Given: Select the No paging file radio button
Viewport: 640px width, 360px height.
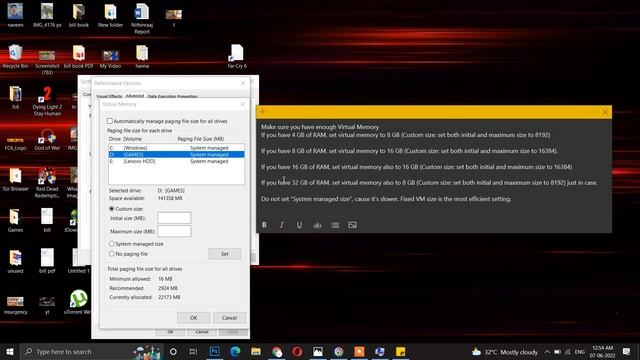Looking at the screenshot, I should [x=111, y=253].
